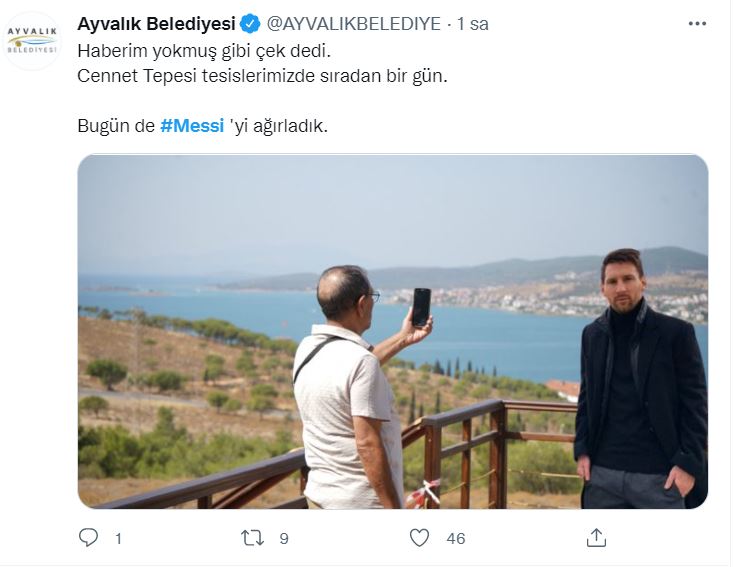Image resolution: width=735 pixels, height=567 pixels.
Task: Open the Ayvalık Belediyesi display name link
Action: pos(156,24)
